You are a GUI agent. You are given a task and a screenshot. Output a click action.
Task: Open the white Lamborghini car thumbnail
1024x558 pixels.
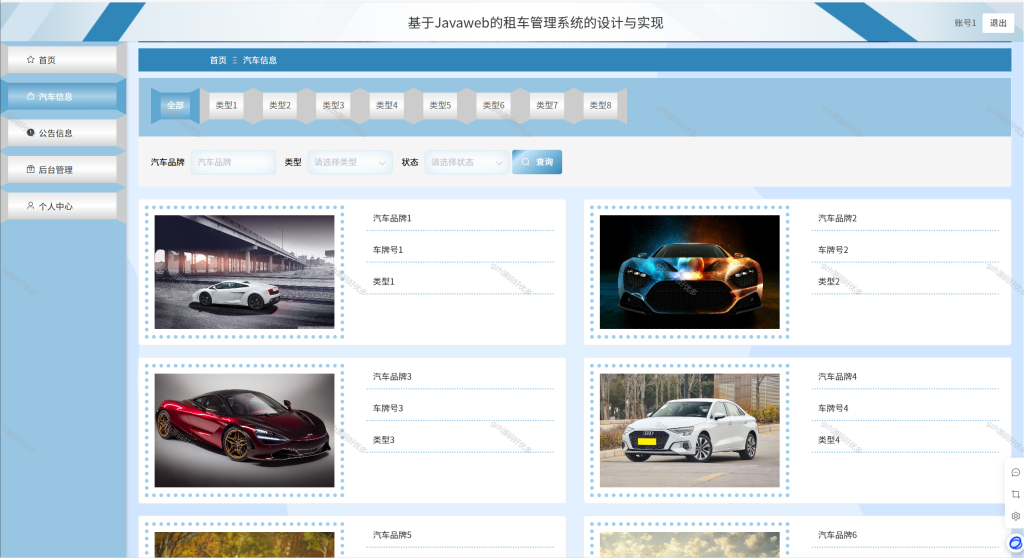point(244,272)
